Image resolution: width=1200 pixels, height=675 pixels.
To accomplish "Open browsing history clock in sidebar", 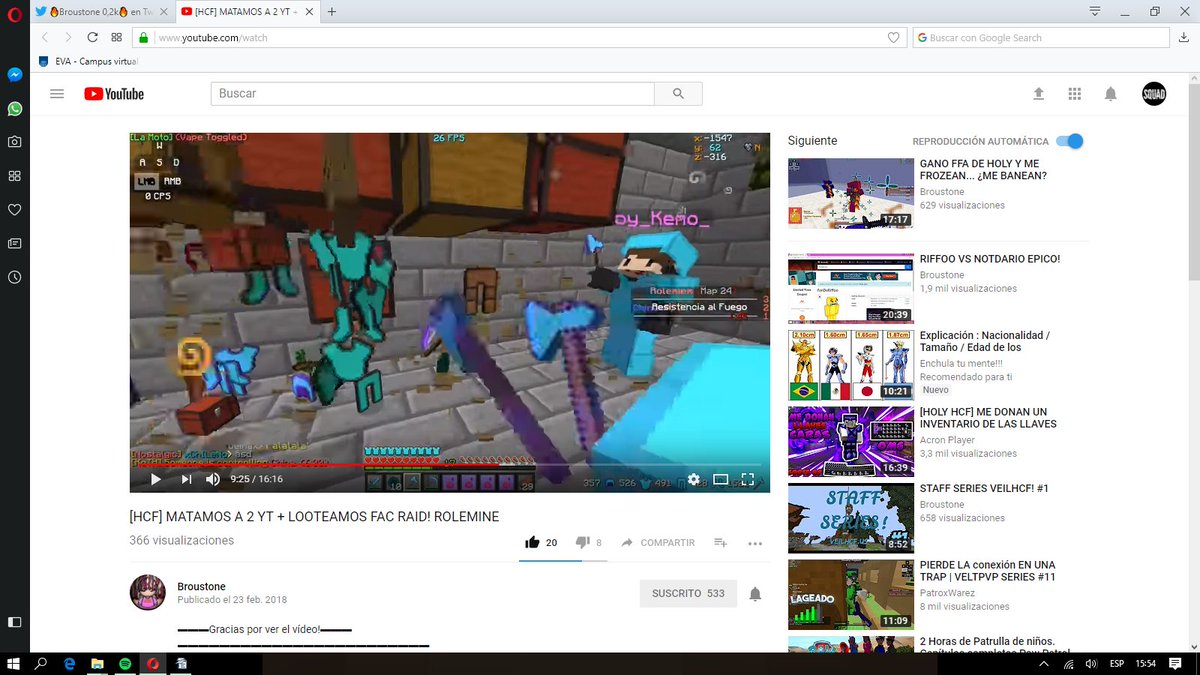I will [15, 277].
